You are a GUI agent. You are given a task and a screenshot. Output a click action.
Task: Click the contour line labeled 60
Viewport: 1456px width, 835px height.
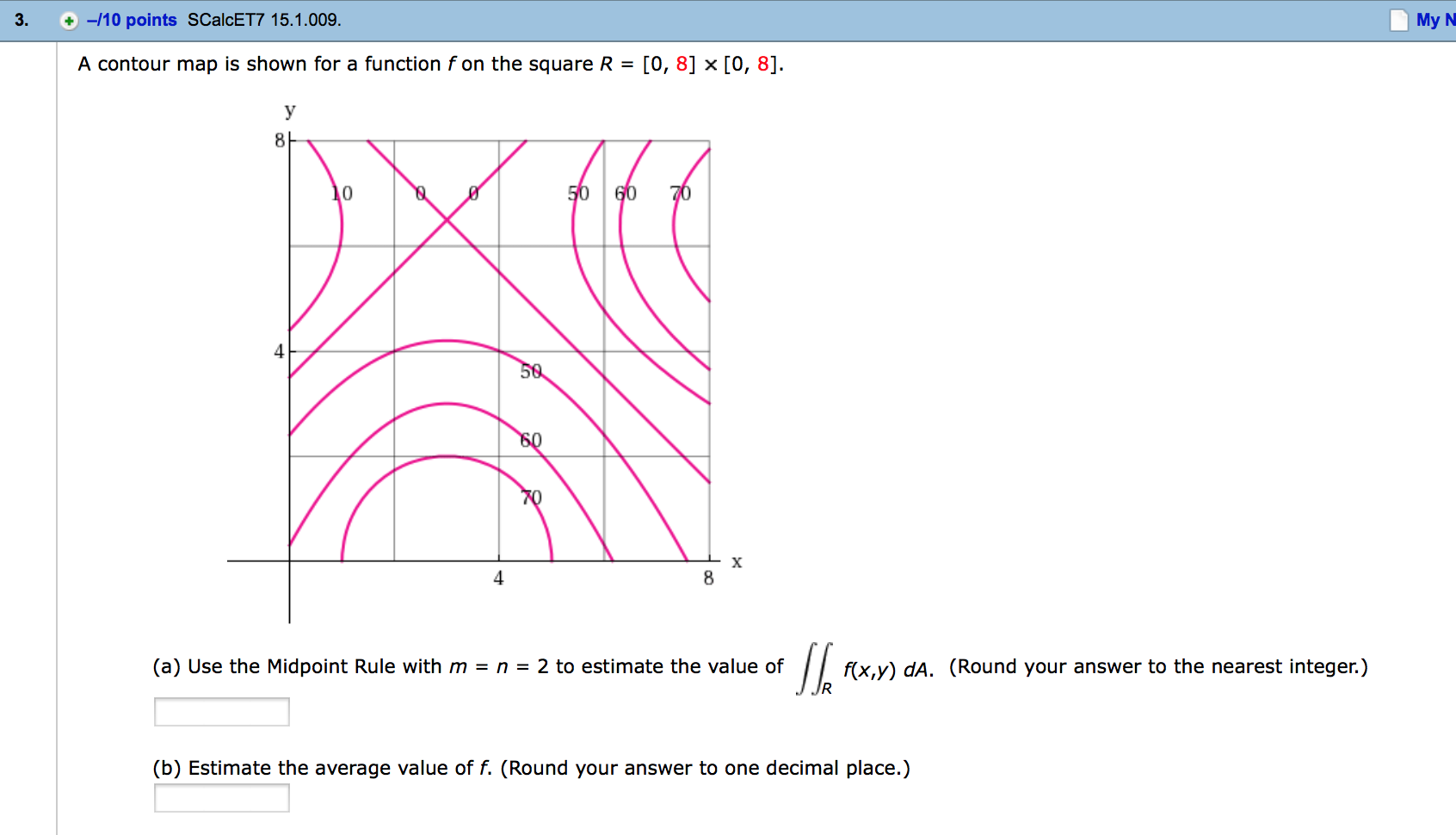(x=531, y=439)
